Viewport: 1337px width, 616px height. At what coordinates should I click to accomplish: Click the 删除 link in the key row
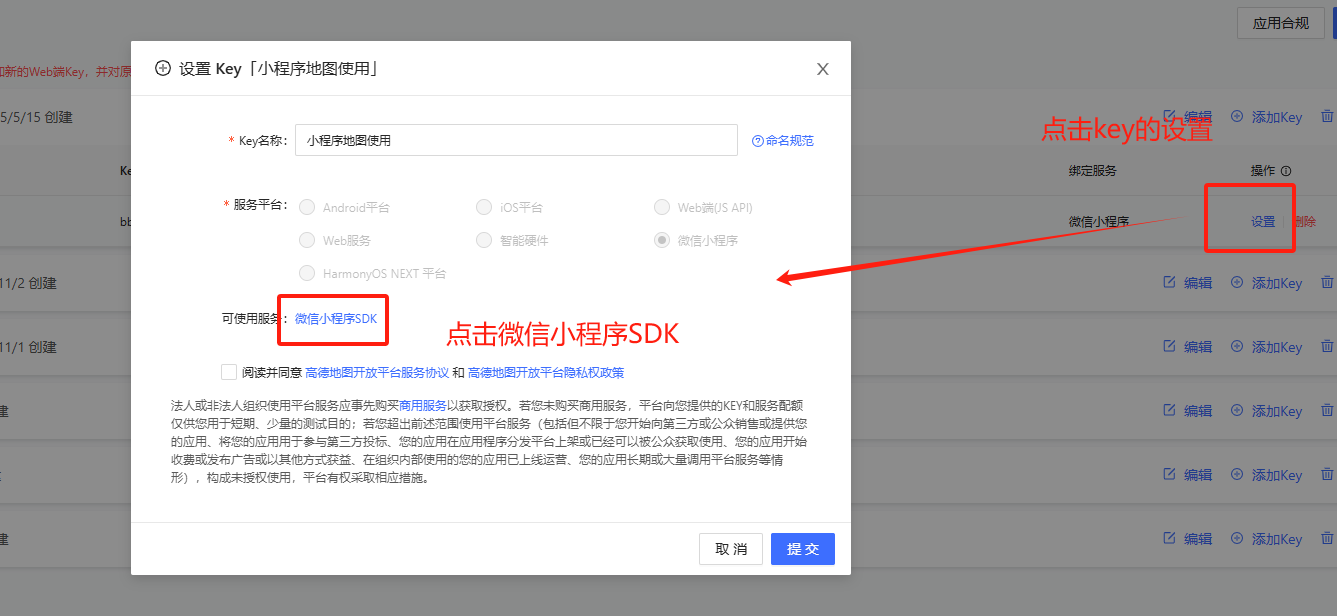[1304, 222]
